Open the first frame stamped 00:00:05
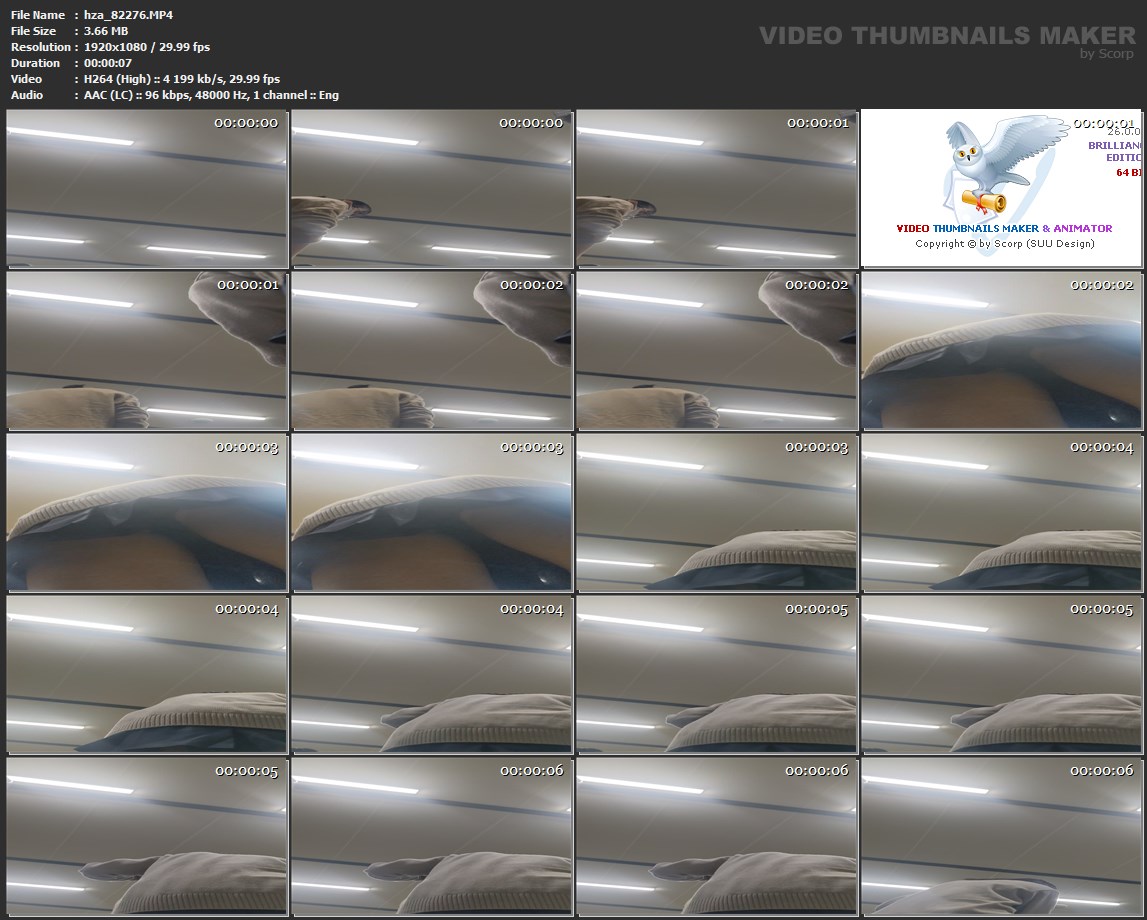Image resolution: width=1147 pixels, height=920 pixels. pos(716,674)
